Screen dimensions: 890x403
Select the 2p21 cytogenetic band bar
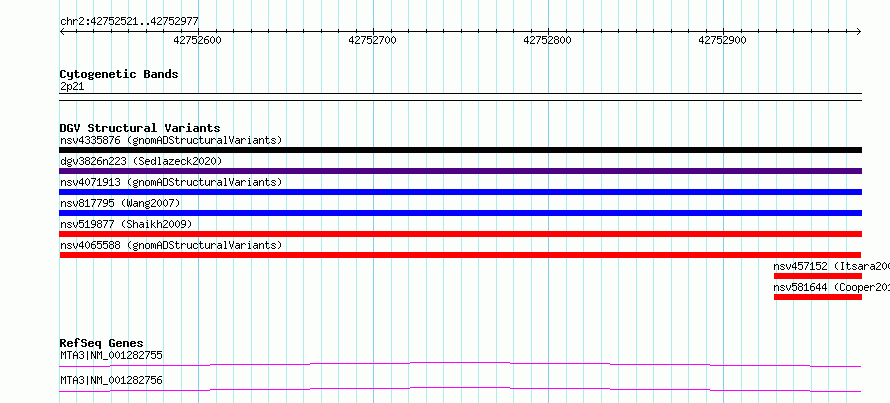(x=460, y=97)
